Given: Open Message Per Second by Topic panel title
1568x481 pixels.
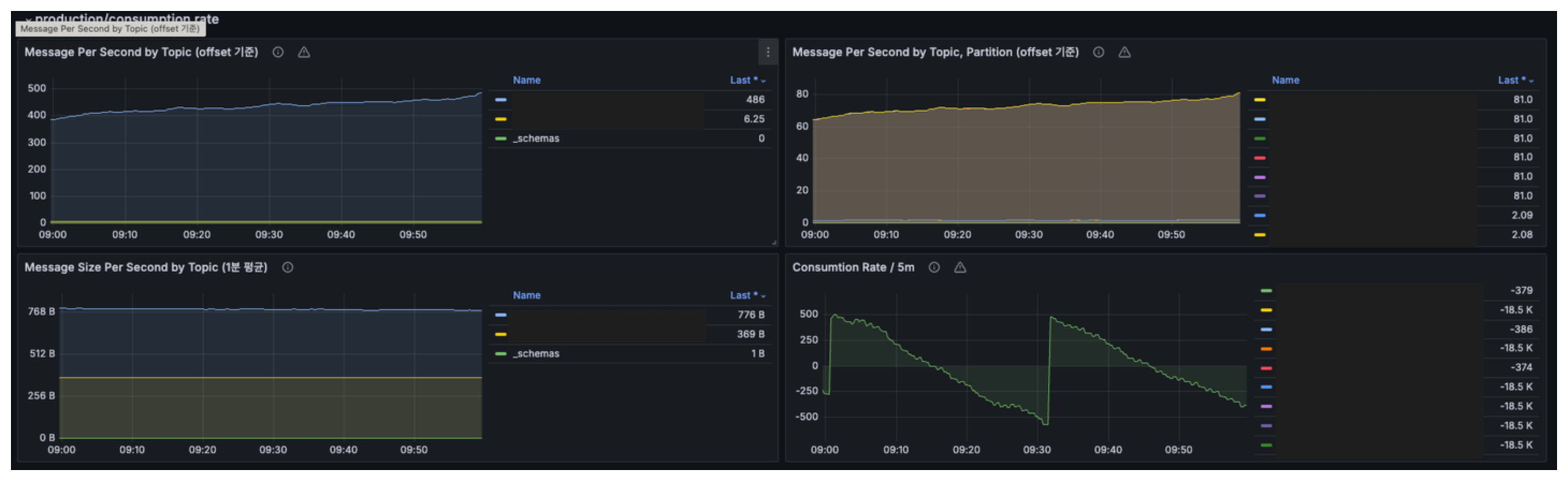Looking at the screenshot, I should click(x=141, y=53).
